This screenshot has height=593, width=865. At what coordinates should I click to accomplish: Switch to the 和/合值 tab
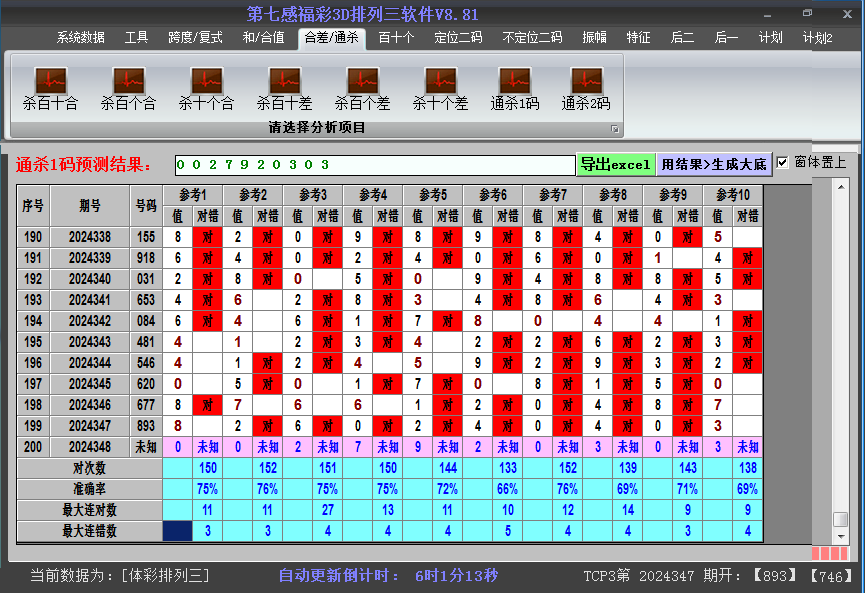coord(264,38)
